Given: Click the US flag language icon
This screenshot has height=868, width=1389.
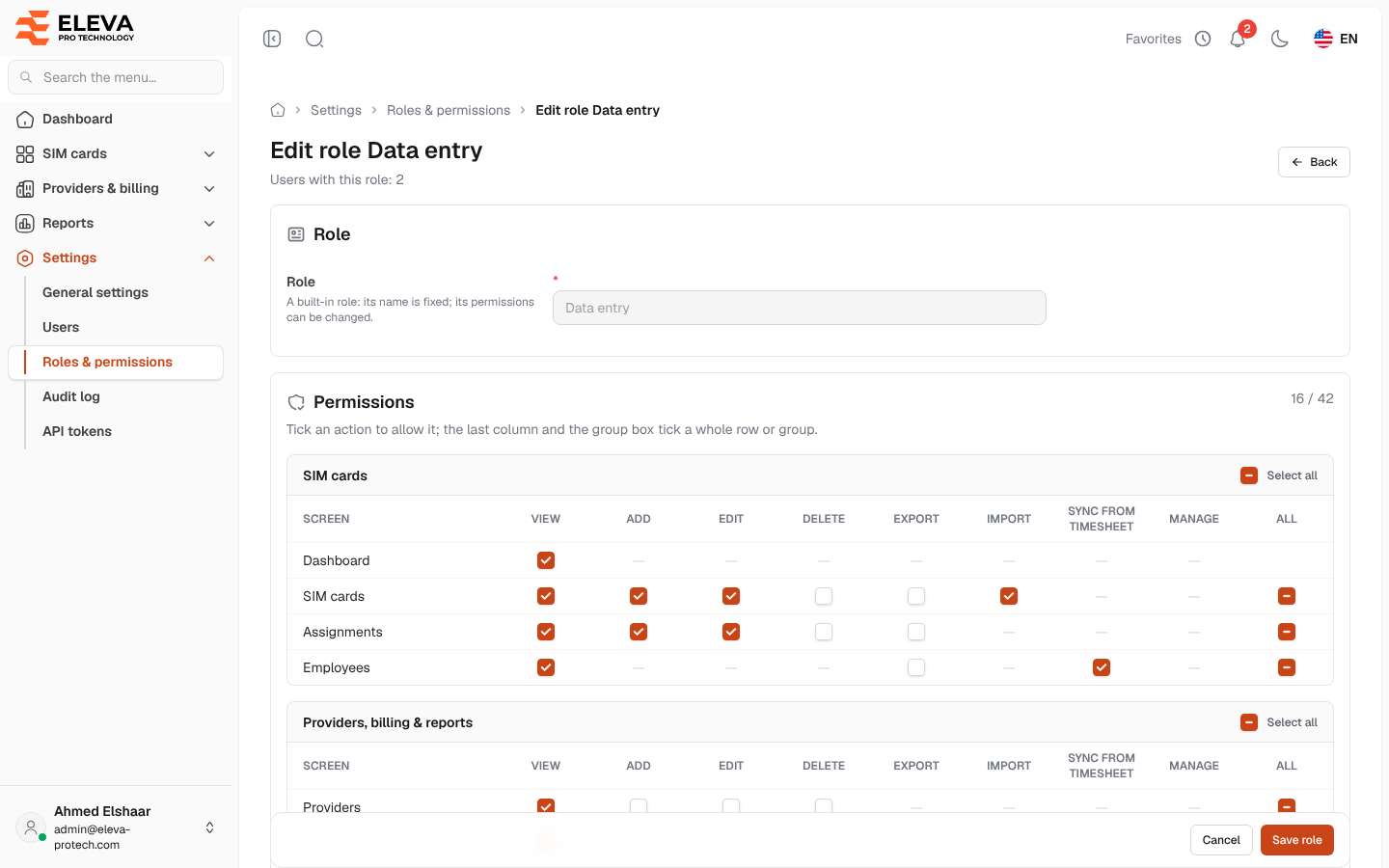Looking at the screenshot, I should coord(1323,39).
